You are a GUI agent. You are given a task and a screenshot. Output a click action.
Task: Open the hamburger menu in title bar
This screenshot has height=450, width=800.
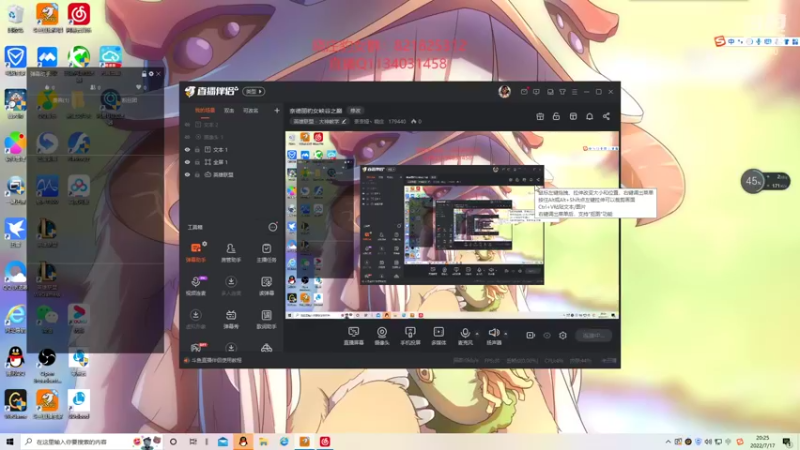click(x=574, y=92)
